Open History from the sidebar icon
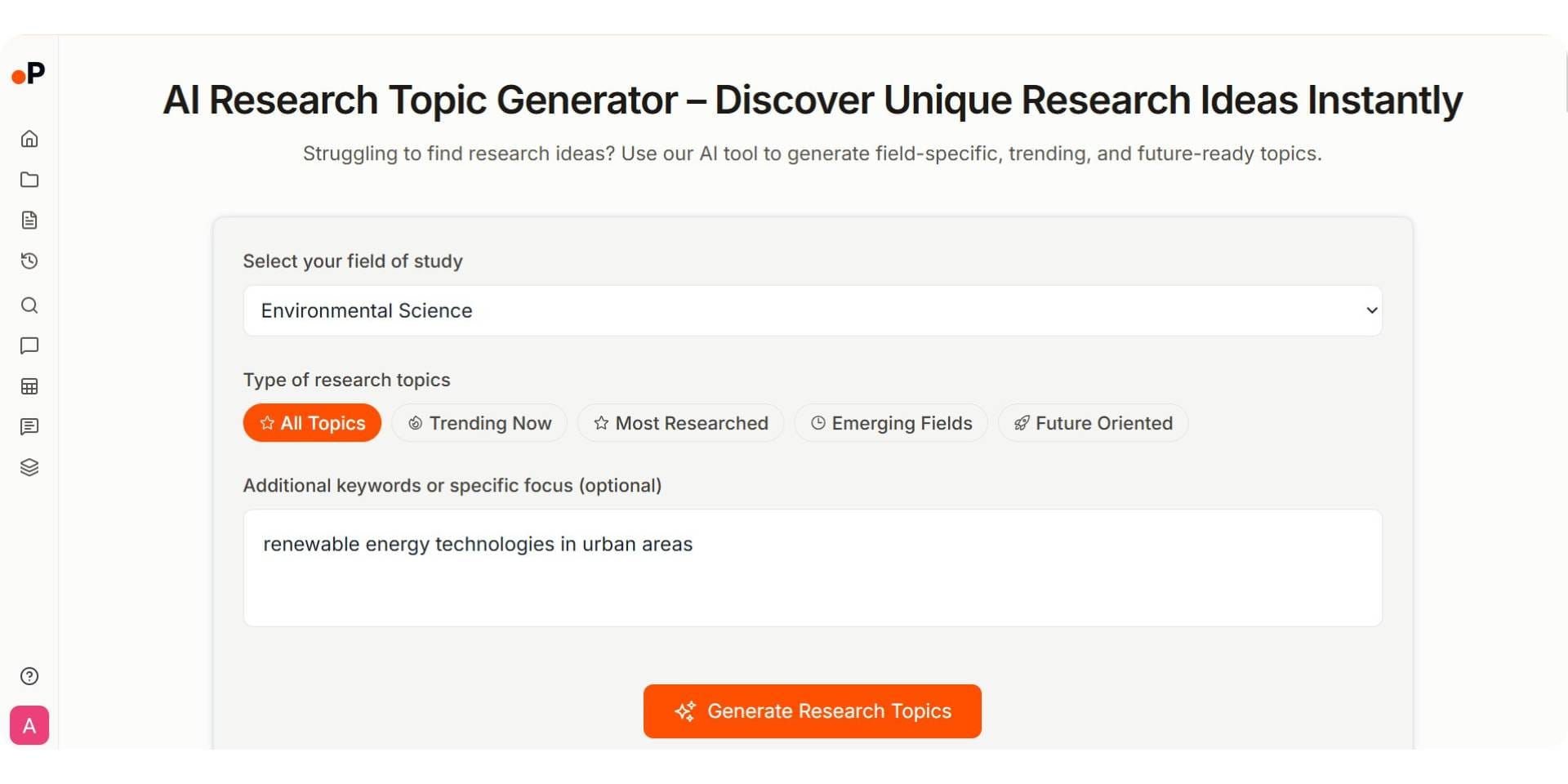The height and width of the screenshot is (784, 1568). click(29, 261)
